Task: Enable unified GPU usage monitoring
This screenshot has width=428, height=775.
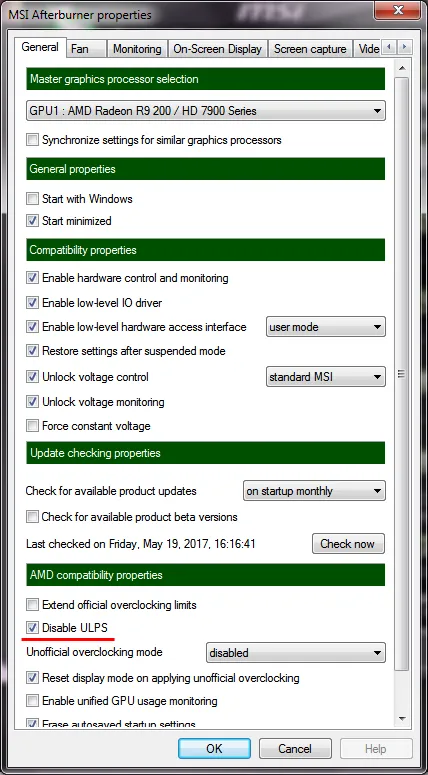Action: point(32,701)
